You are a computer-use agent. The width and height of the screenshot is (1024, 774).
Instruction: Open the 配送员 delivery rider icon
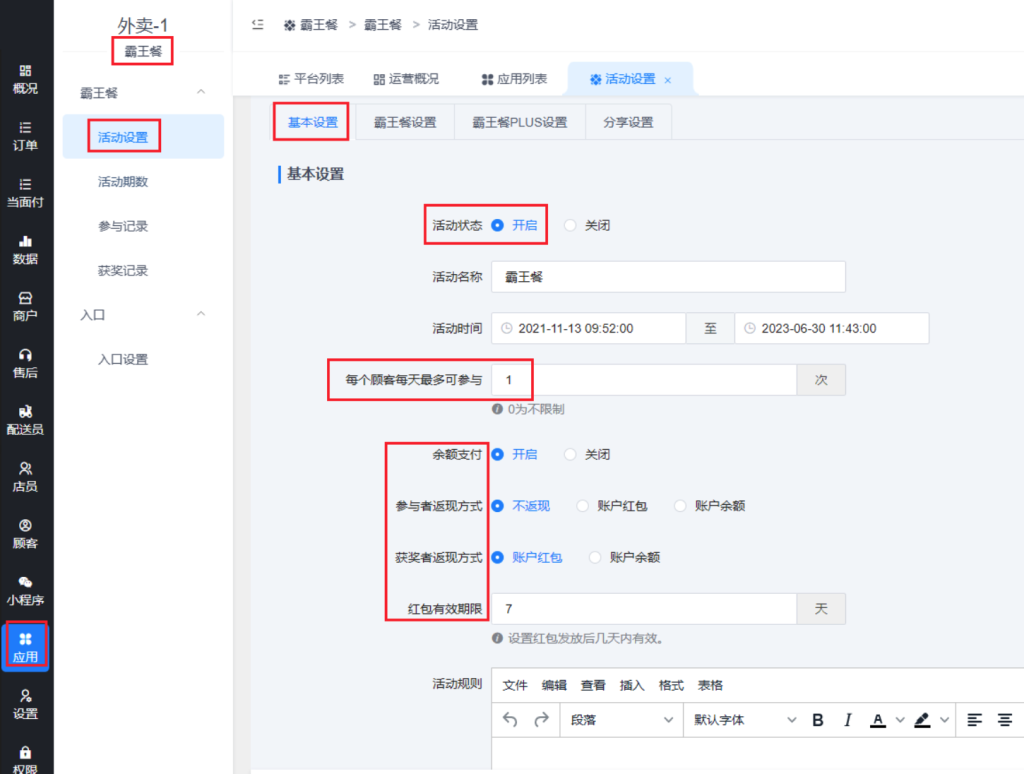pyautogui.click(x=25, y=411)
